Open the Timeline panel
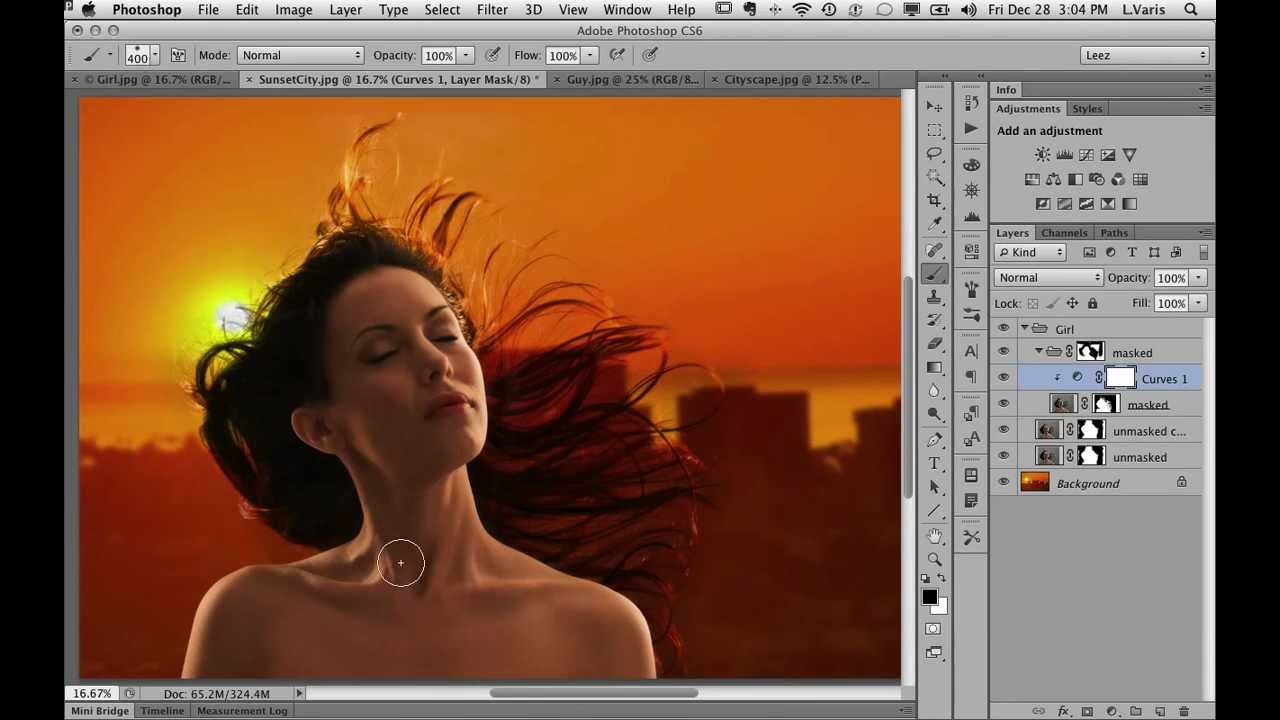The width and height of the screenshot is (1280, 720). (162, 711)
